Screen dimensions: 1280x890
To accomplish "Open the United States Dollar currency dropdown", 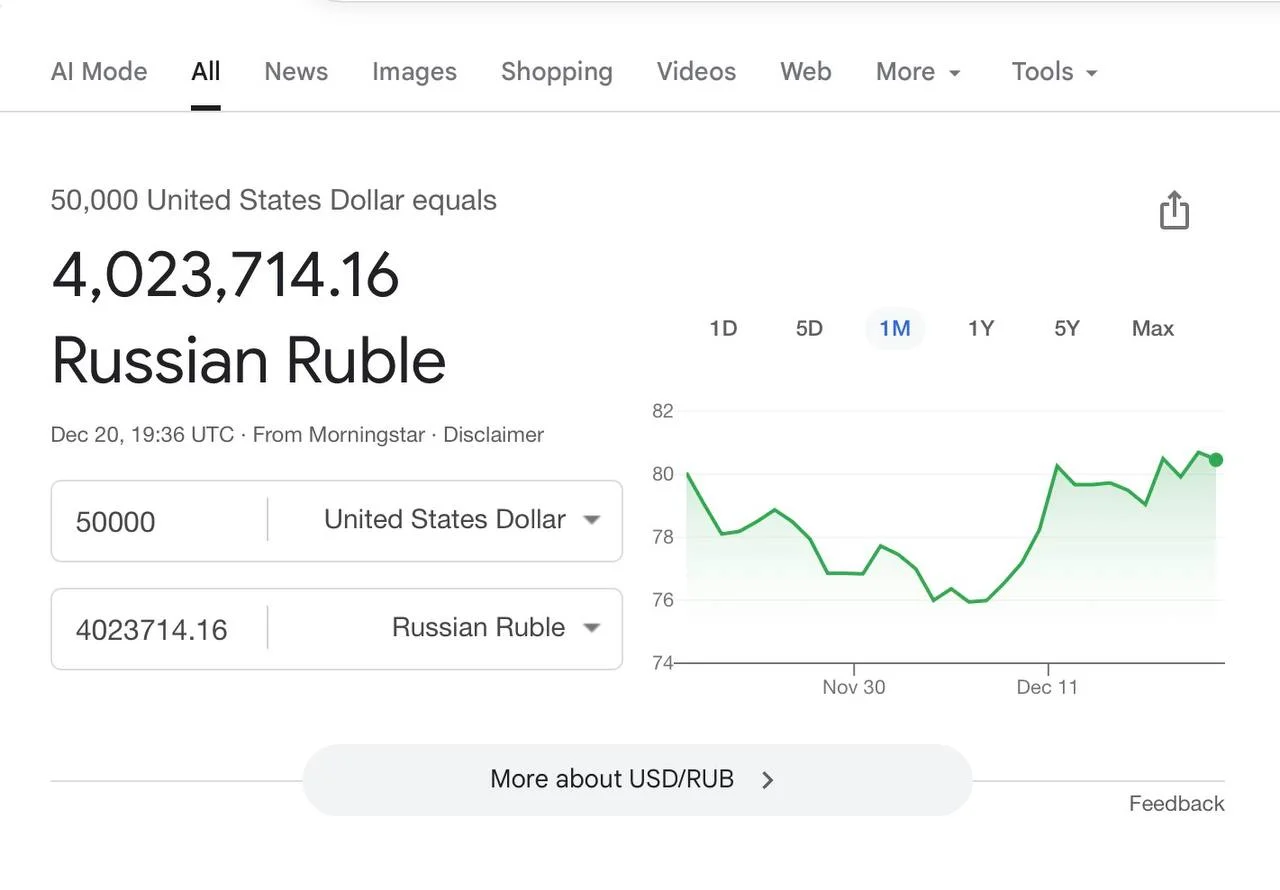I will [x=461, y=520].
